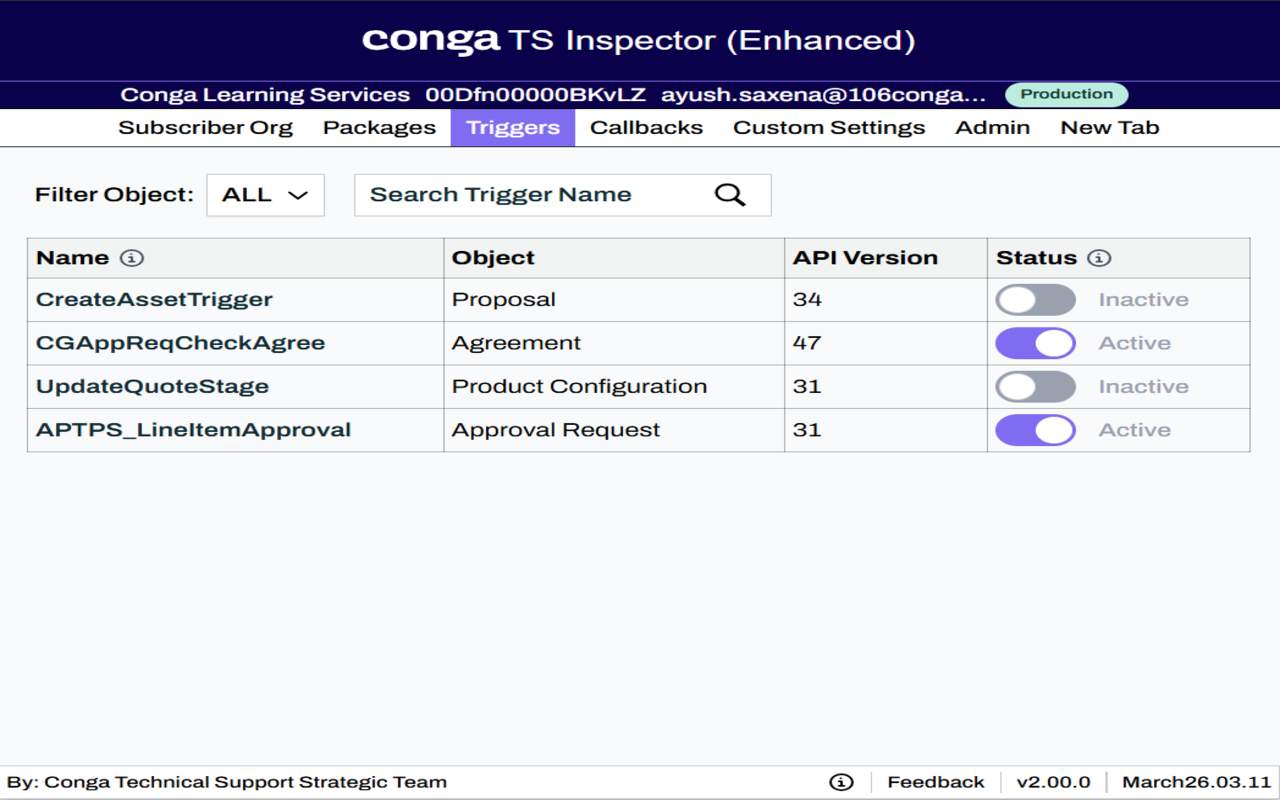Turn on the UpdateQuoteStage trigger toggle
This screenshot has height=800, width=1280.
coord(1035,387)
